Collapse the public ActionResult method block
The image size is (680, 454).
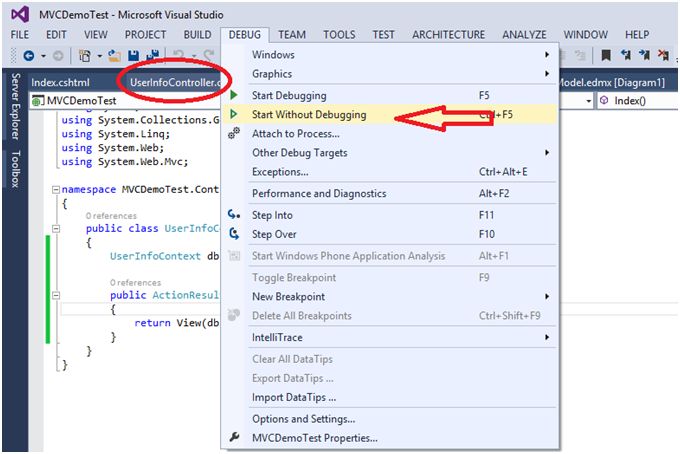click(x=56, y=295)
